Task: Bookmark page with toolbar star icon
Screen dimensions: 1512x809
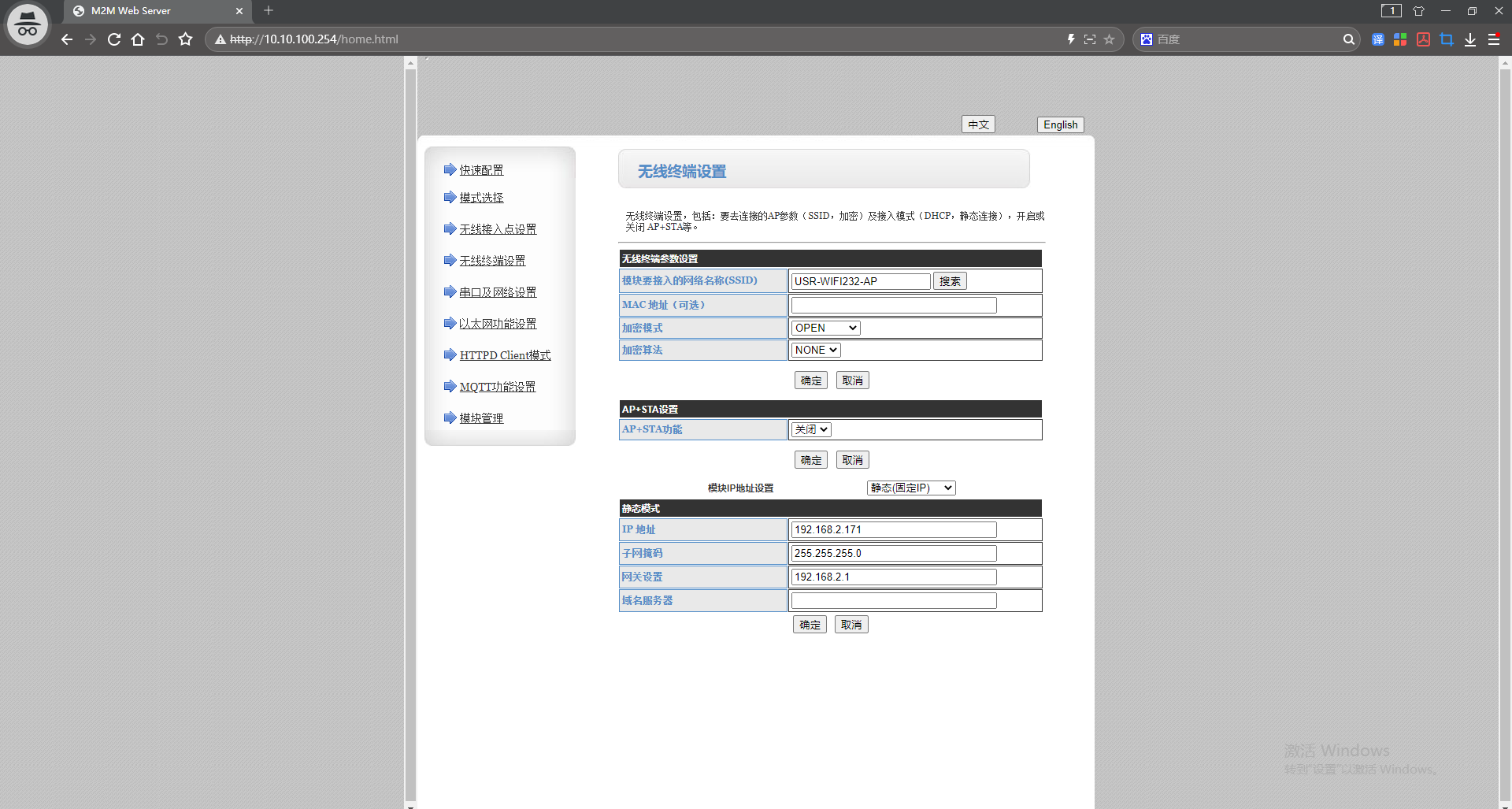Action: click(x=185, y=39)
